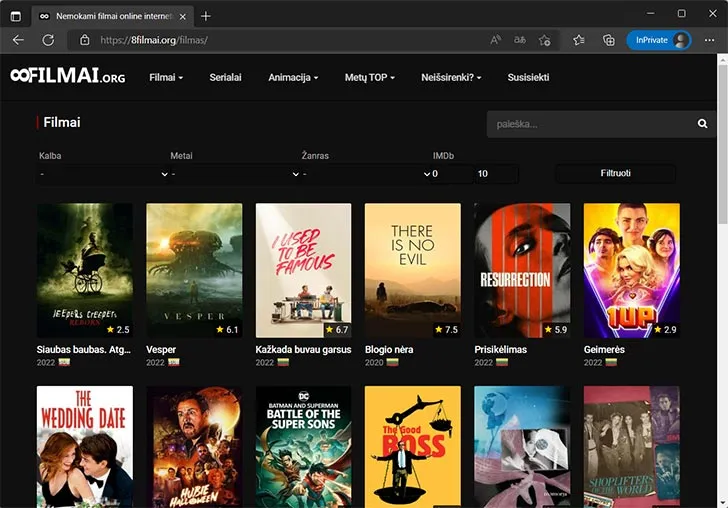Add page to favorites star icon
The width and height of the screenshot is (728, 508).
coord(545,40)
